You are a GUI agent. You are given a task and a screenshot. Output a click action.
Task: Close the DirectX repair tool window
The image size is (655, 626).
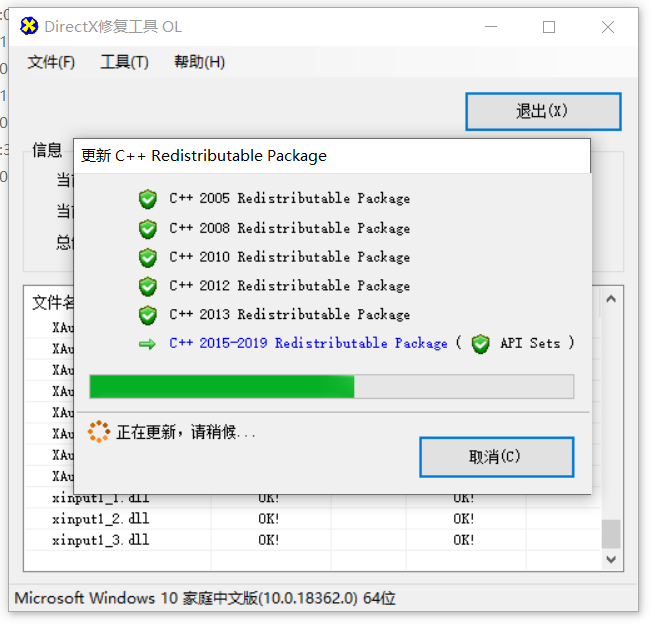pos(608,27)
